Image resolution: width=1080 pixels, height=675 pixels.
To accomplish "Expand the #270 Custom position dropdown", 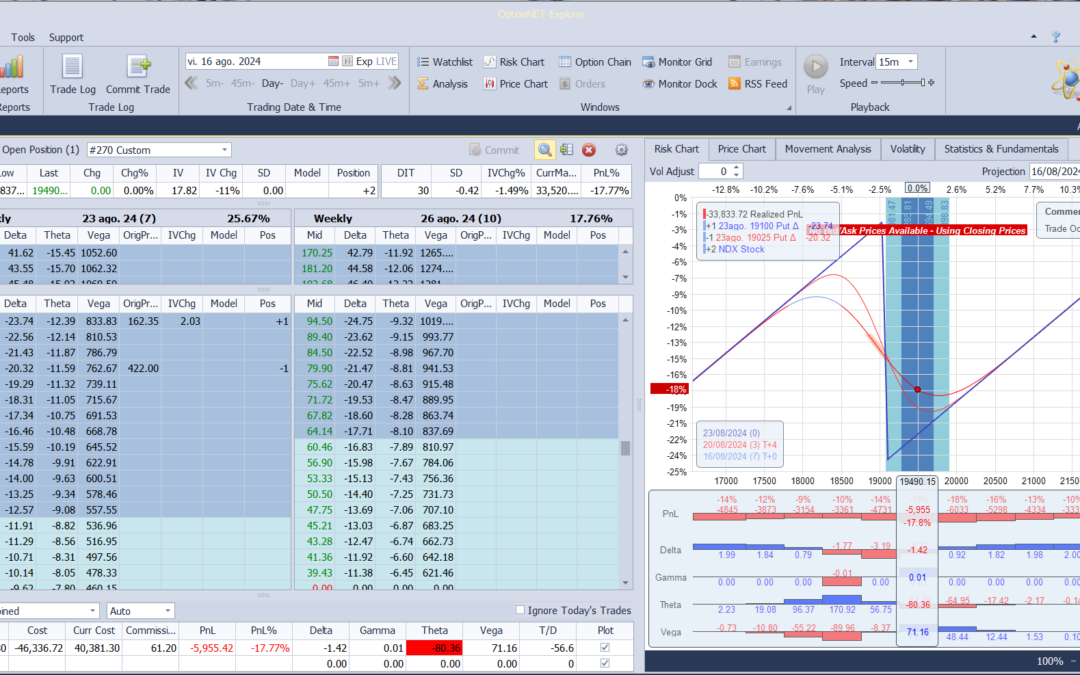I will (x=224, y=150).
